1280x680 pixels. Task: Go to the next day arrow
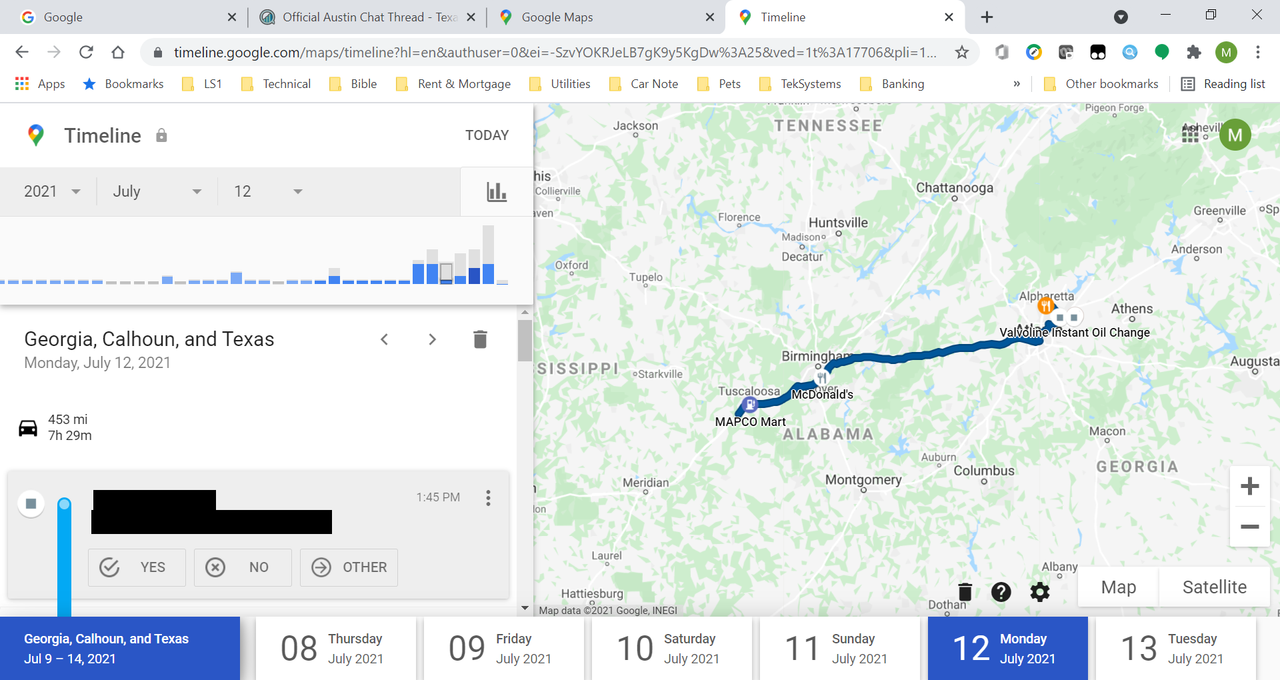click(x=432, y=339)
